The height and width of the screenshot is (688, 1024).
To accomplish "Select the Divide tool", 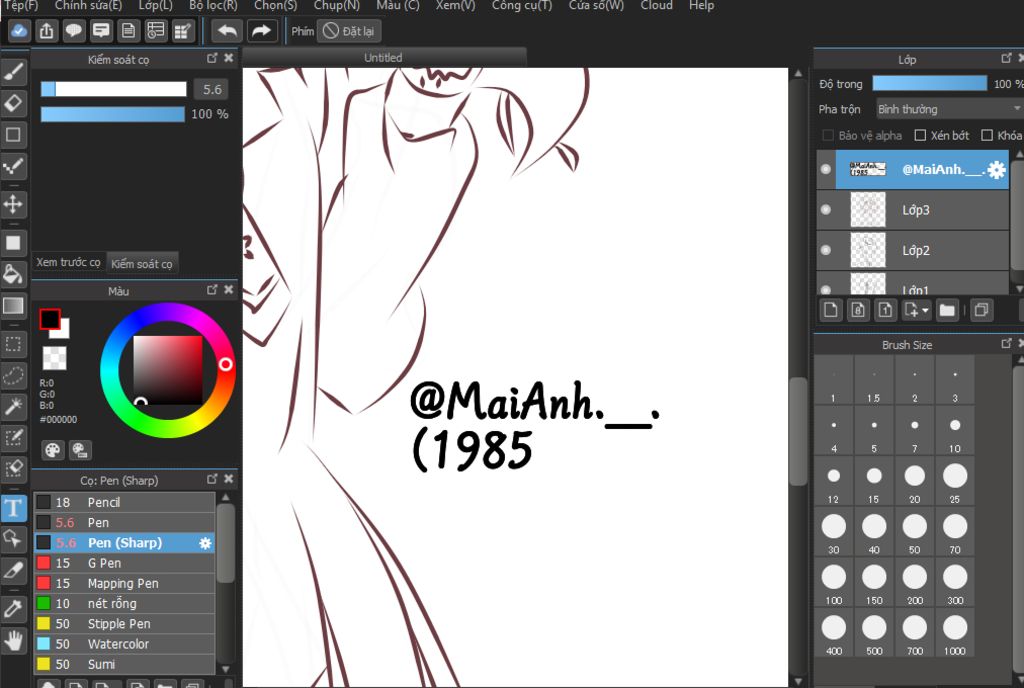I will [x=14, y=570].
